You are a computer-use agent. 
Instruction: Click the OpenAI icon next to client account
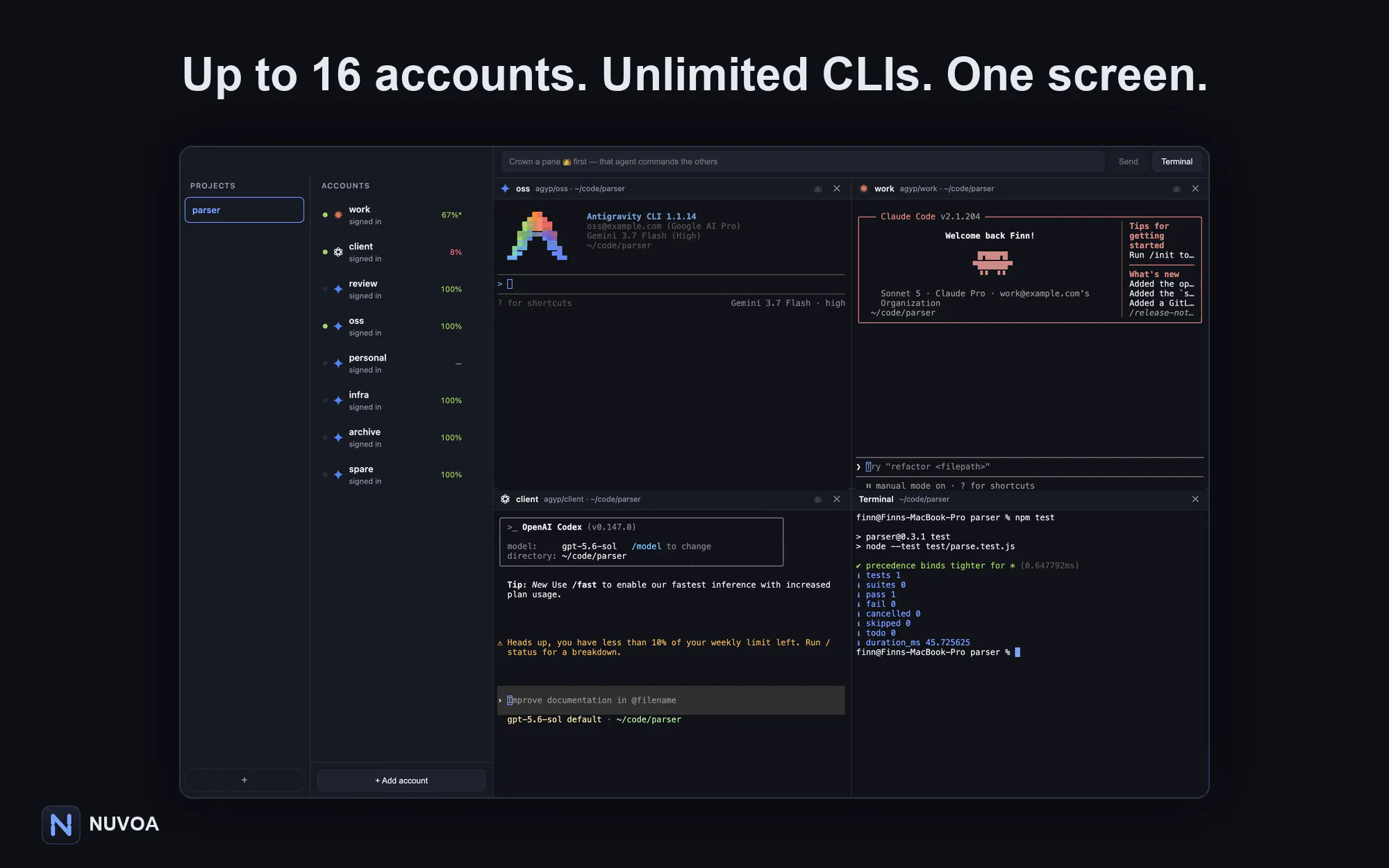point(338,252)
